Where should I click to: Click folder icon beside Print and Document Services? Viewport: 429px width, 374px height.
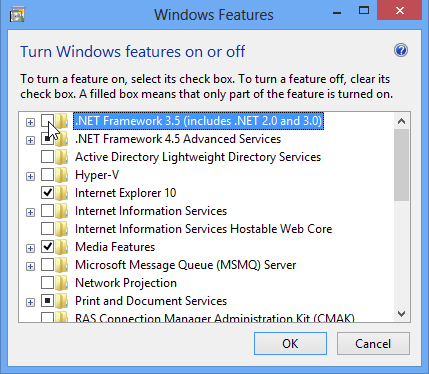click(x=62, y=301)
